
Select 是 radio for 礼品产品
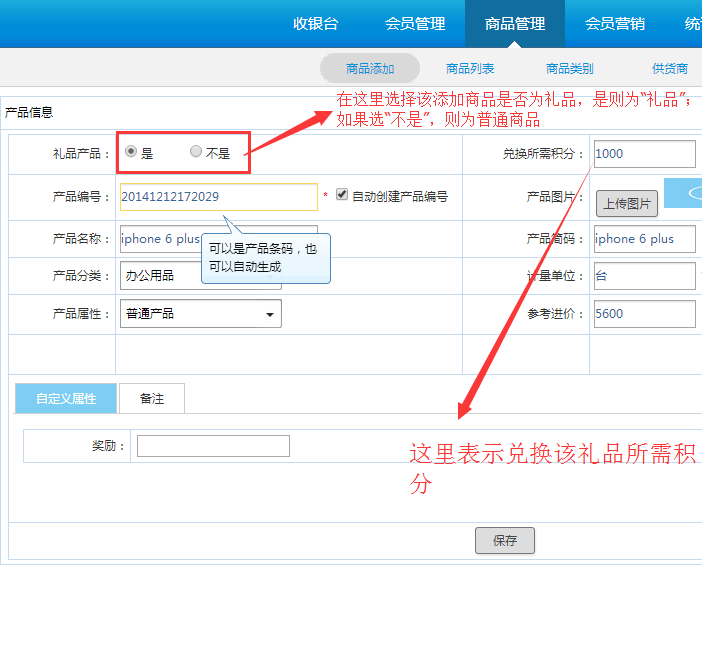coord(131,152)
